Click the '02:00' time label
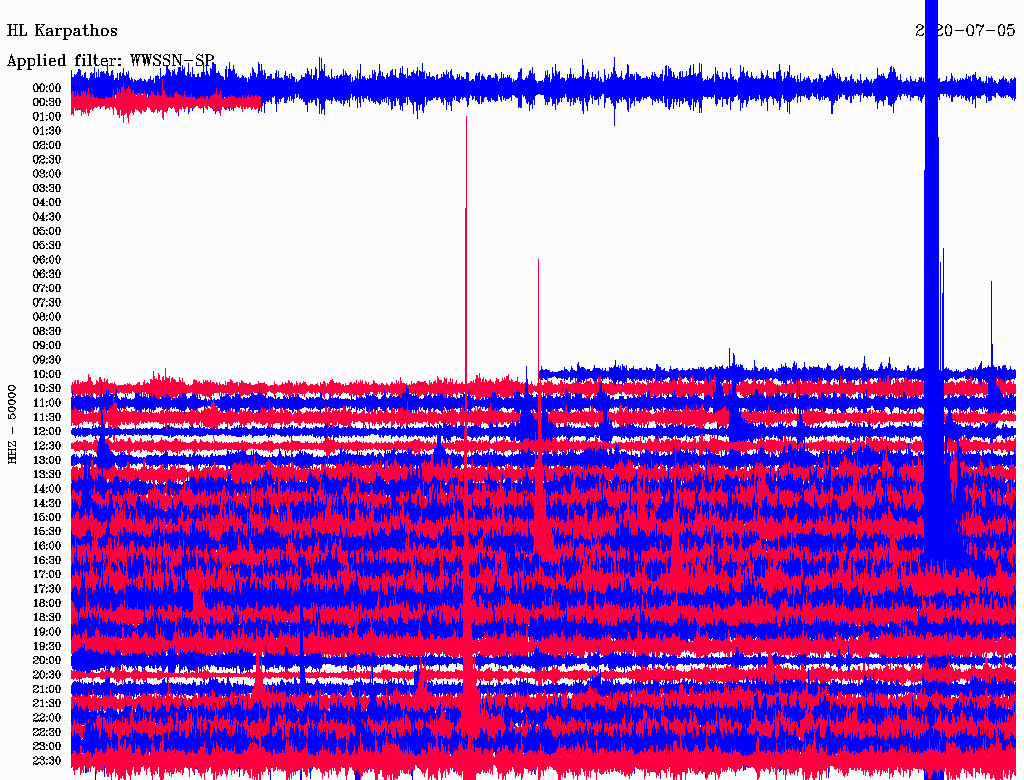Image resolution: width=1024 pixels, height=780 pixels. [47, 145]
